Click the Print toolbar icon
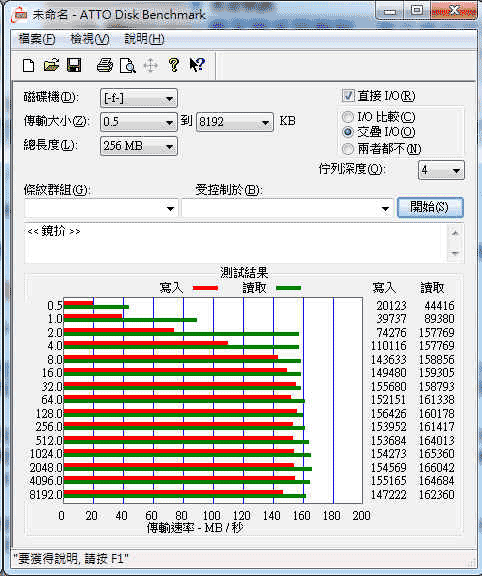482x576 pixels. 105,65
